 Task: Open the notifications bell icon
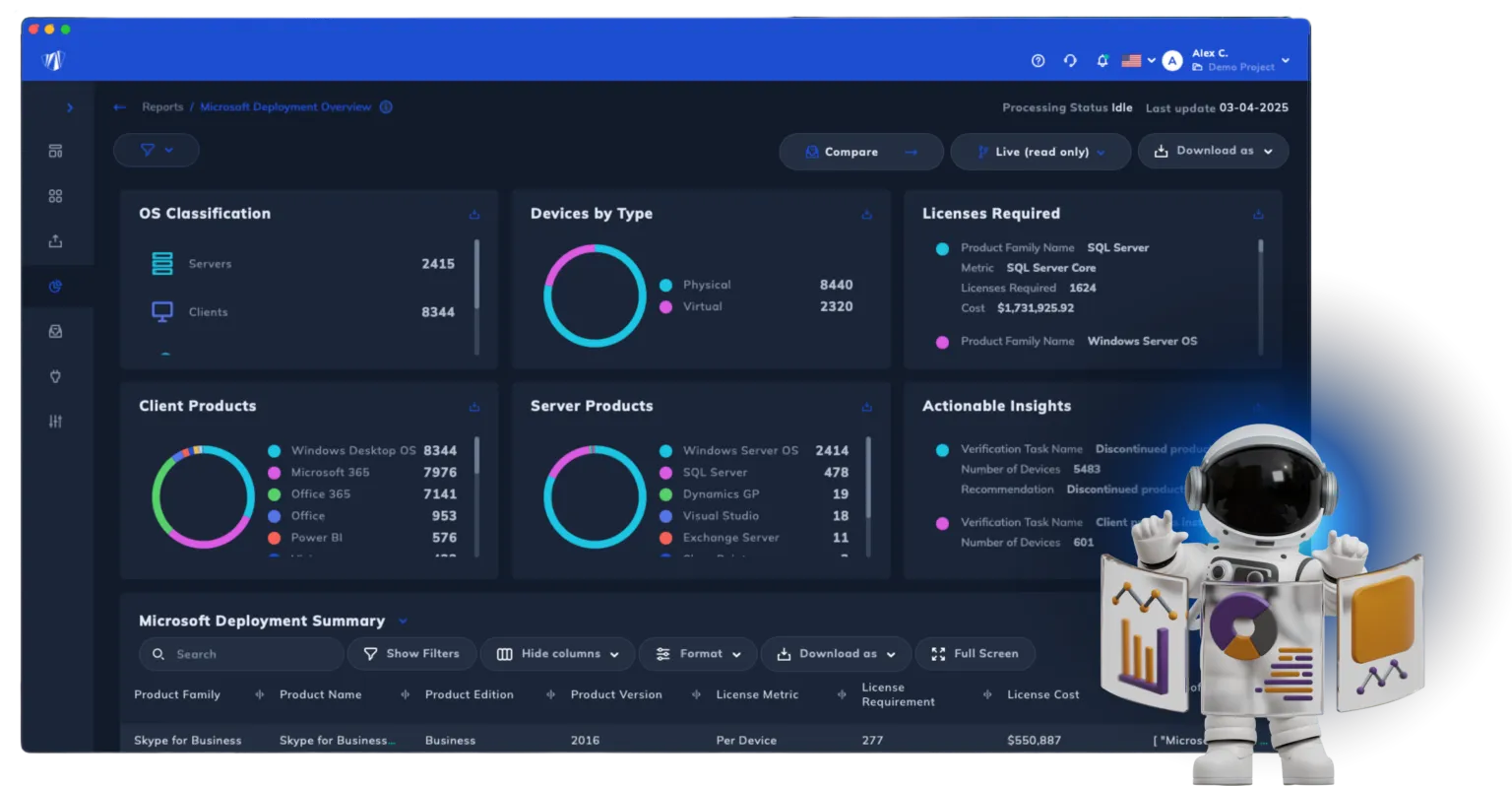click(x=1102, y=61)
